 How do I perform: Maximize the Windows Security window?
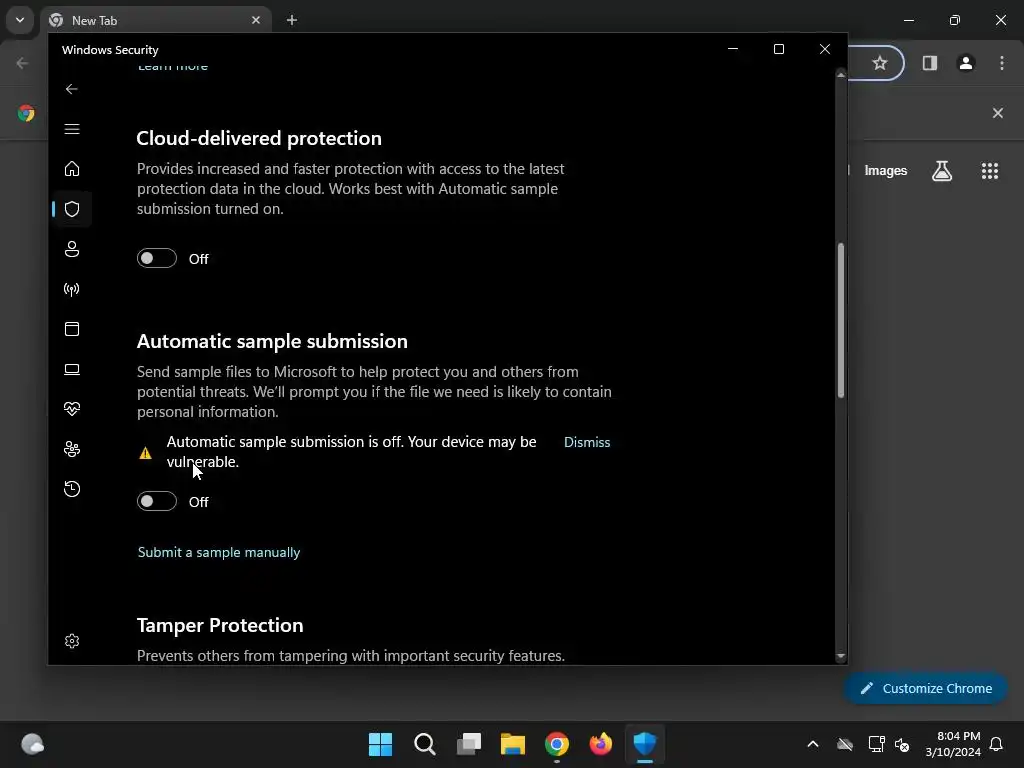point(778,50)
